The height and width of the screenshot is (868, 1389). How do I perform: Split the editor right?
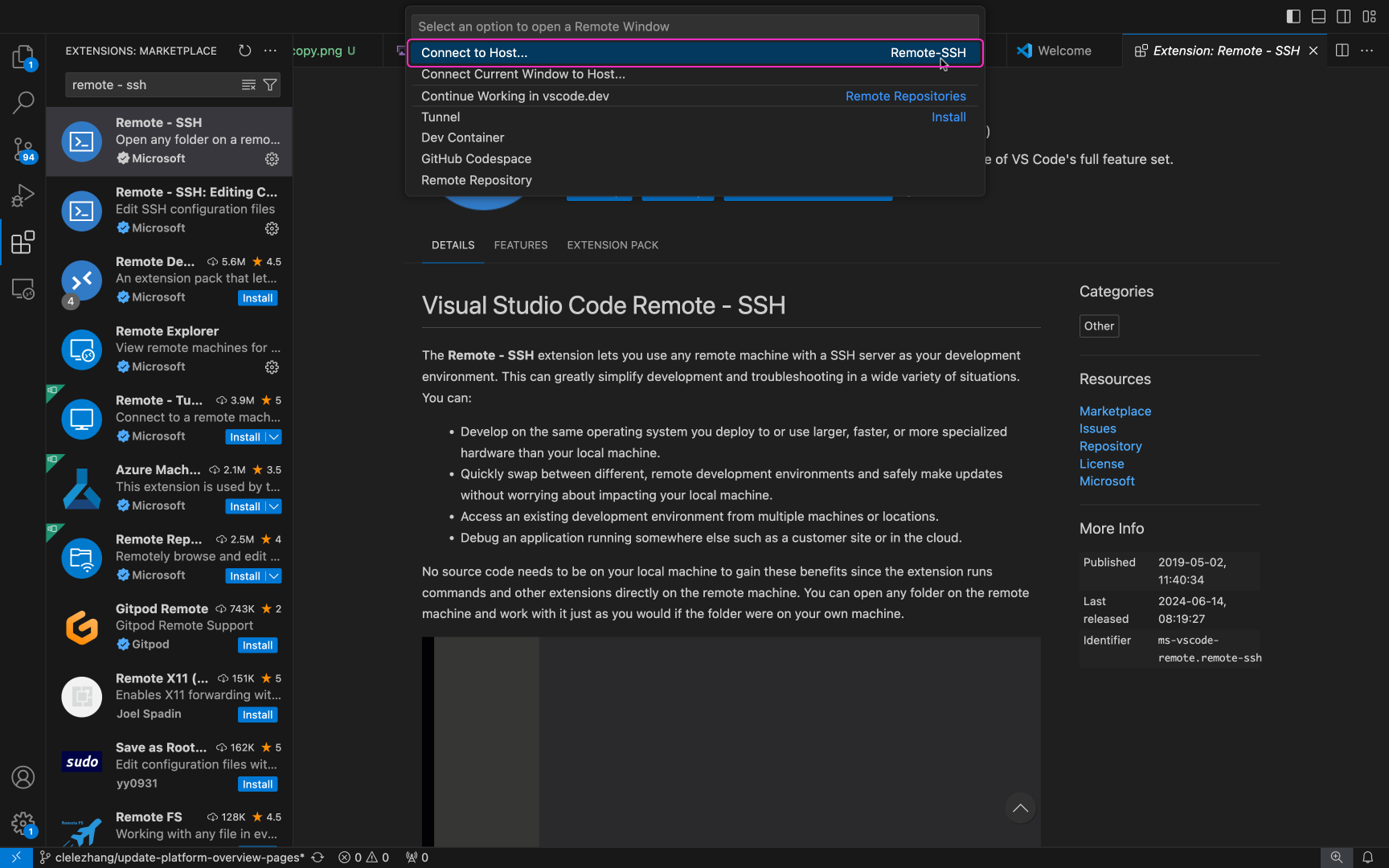pos(1342,51)
